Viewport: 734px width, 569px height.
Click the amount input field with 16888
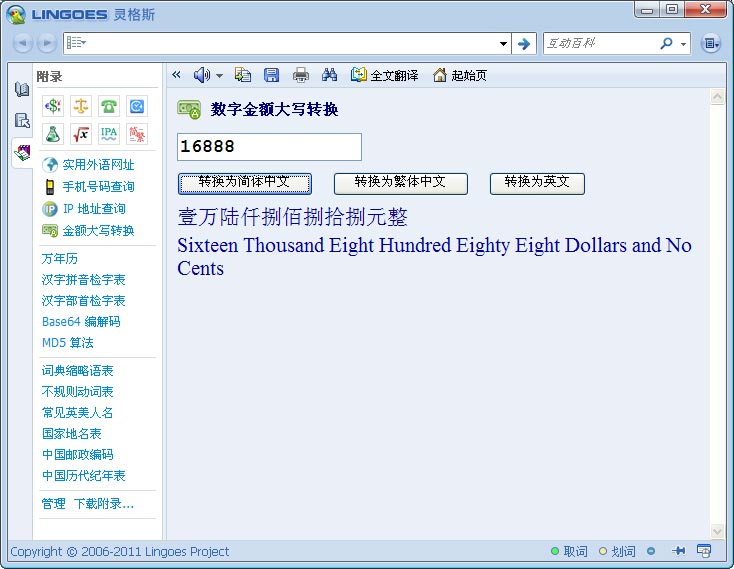point(269,147)
